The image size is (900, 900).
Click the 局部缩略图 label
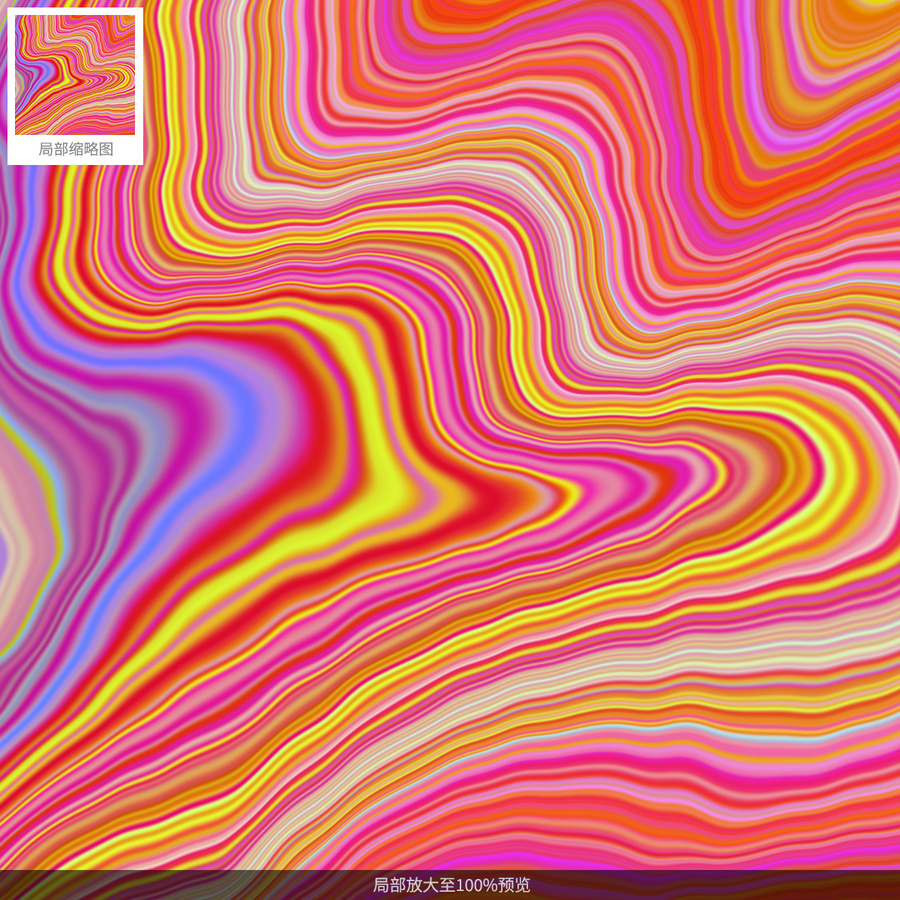coord(75,149)
